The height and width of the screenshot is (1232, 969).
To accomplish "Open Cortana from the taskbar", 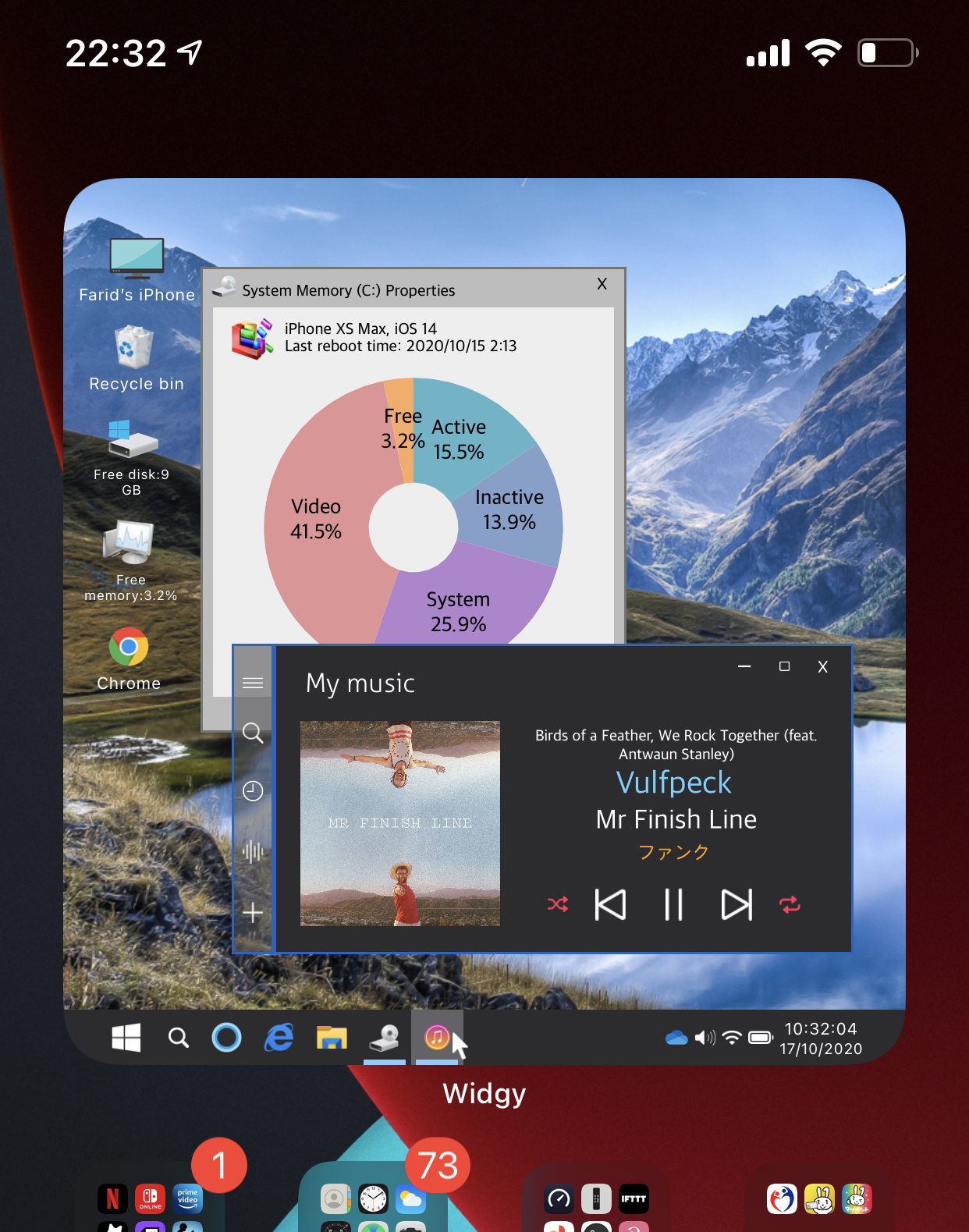I will click(x=227, y=1037).
